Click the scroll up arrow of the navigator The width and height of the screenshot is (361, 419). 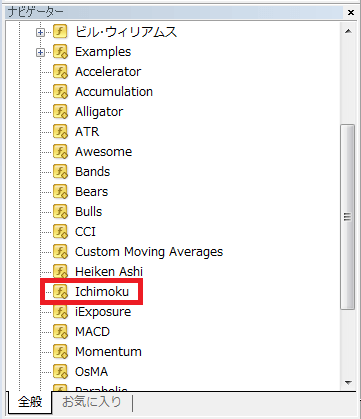click(348, 31)
